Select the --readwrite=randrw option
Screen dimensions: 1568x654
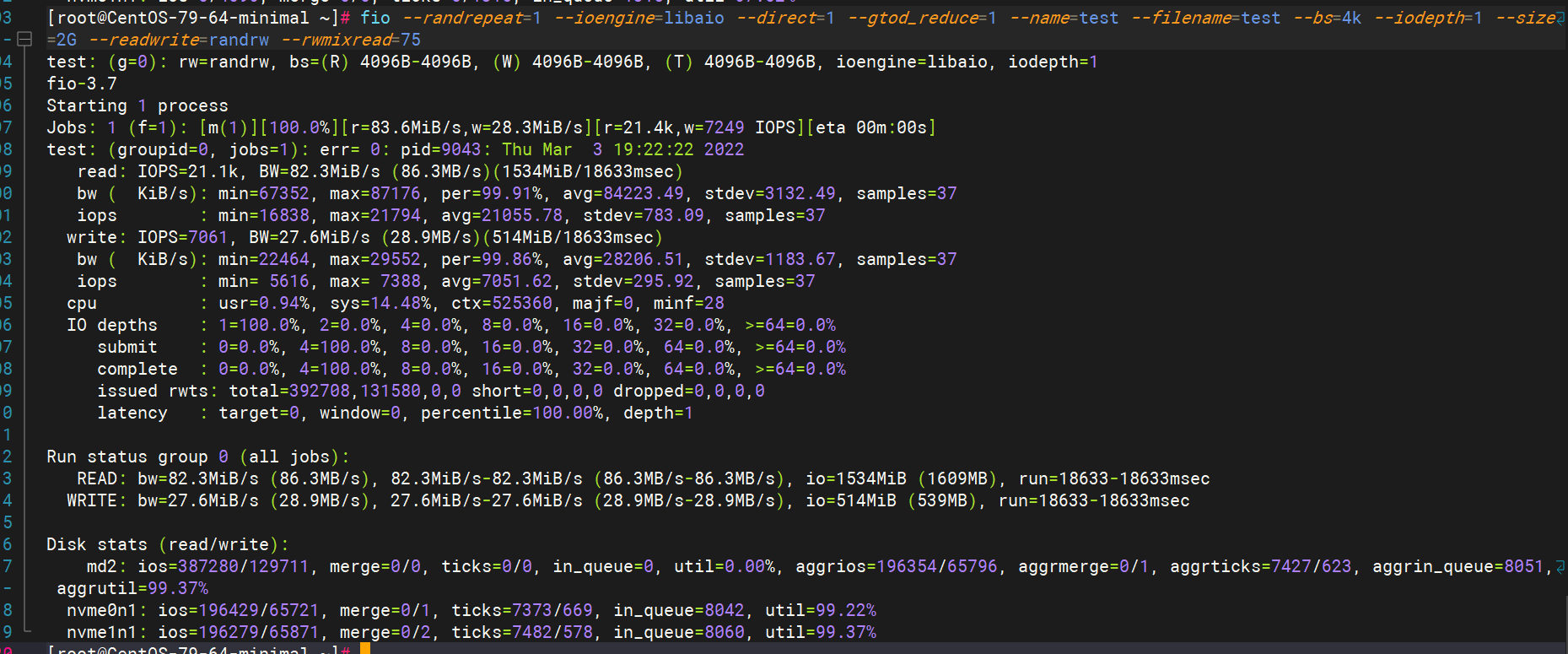point(179,40)
